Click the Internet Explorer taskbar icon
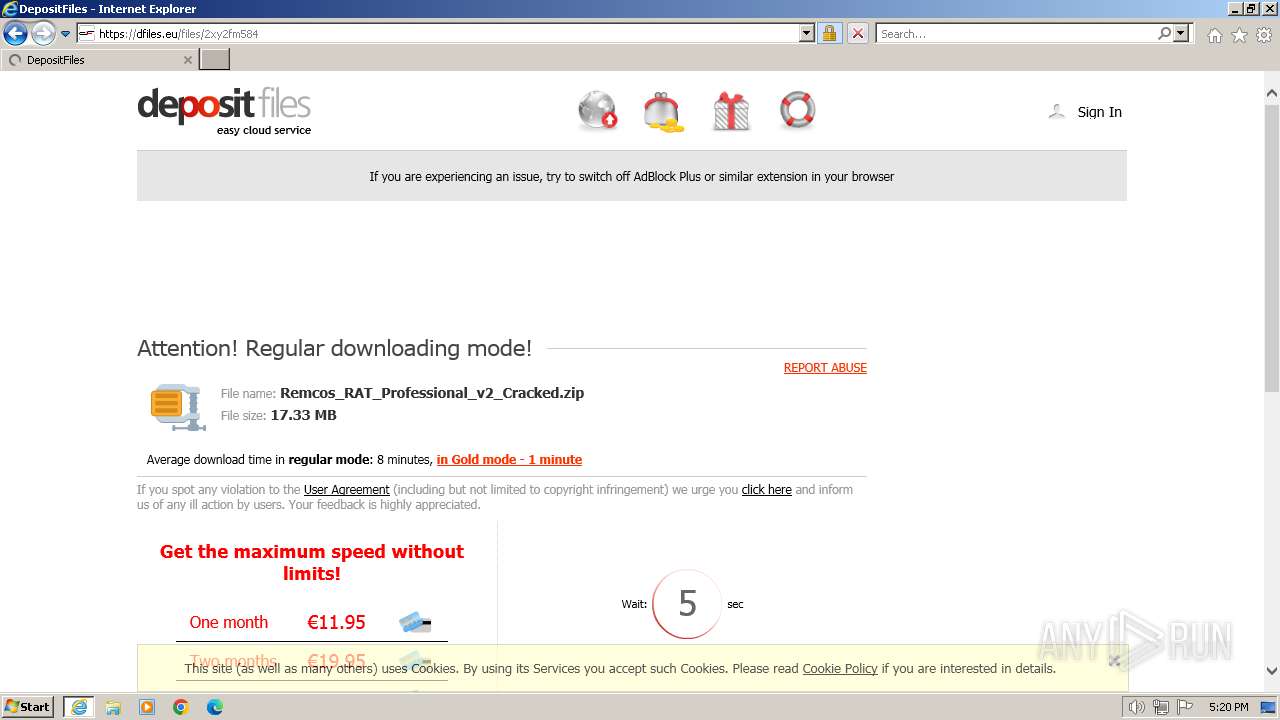The image size is (1280, 720). coord(79,707)
